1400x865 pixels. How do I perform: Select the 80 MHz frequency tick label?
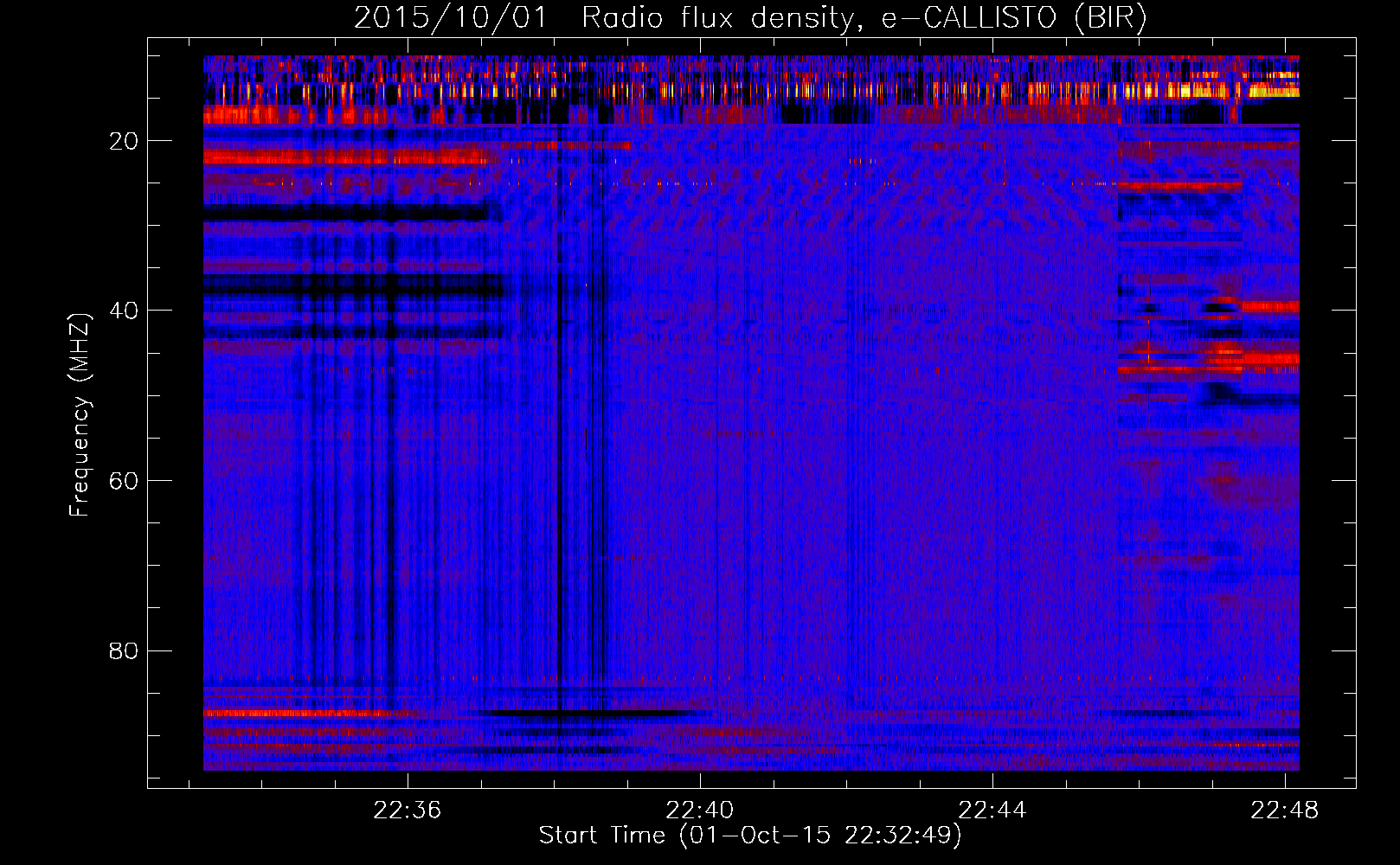[x=124, y=650]
